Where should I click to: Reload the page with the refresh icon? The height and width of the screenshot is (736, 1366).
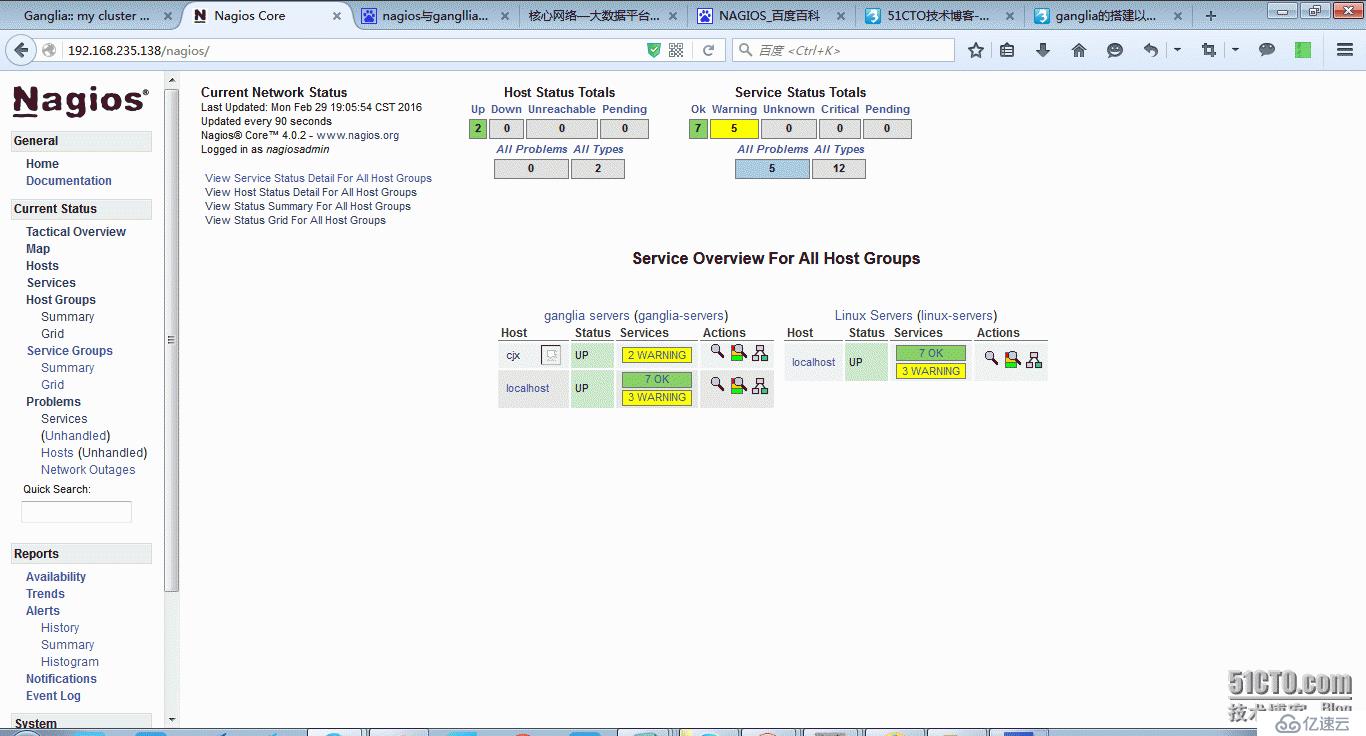(709, 50)
